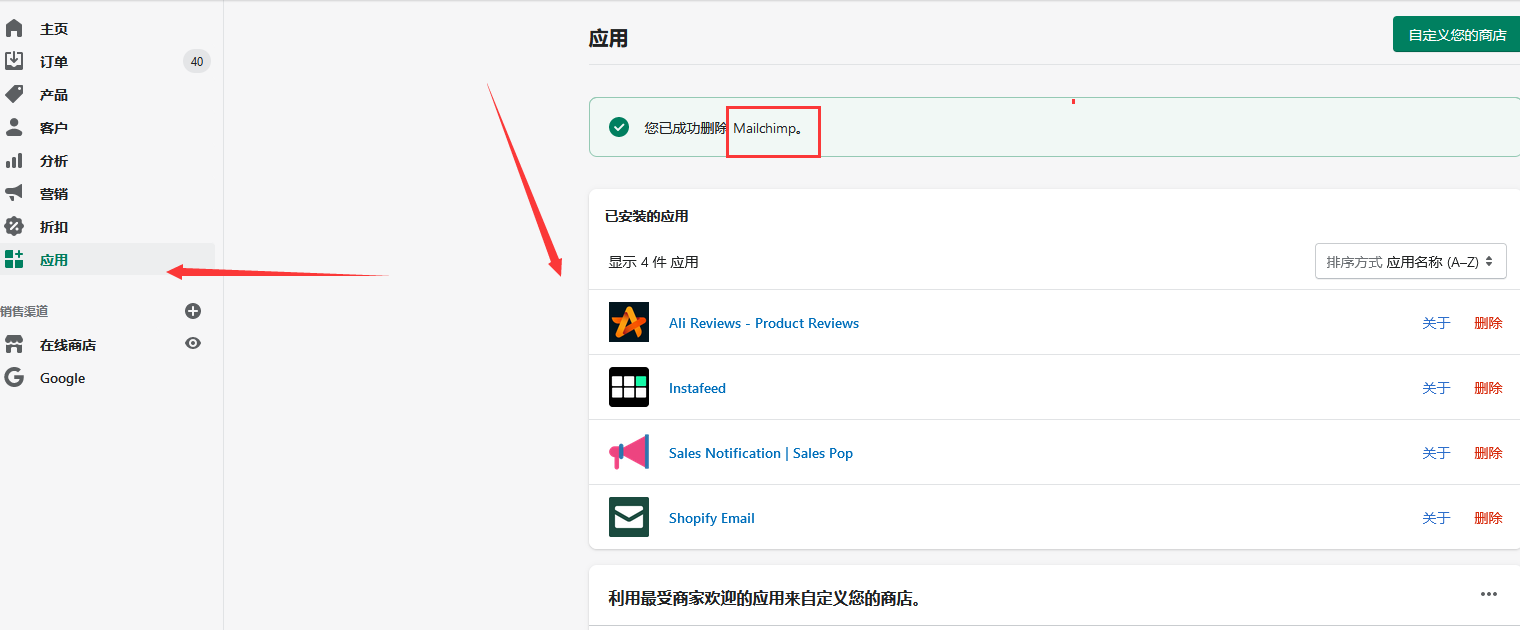Image resolution: width=1520 pixels, height=630 pixels.
Task: Click the orders count badge 40
Action: point(197,62)
